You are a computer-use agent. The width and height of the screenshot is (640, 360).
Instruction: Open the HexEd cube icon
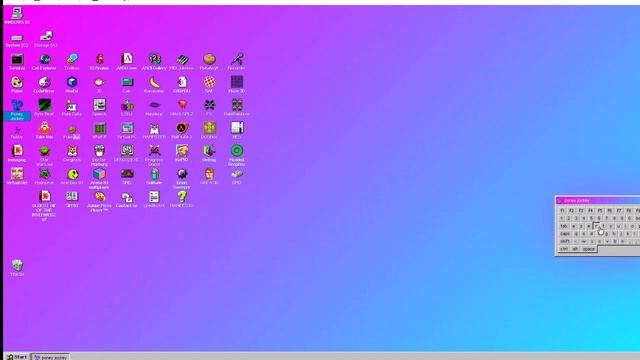[72, 85]
